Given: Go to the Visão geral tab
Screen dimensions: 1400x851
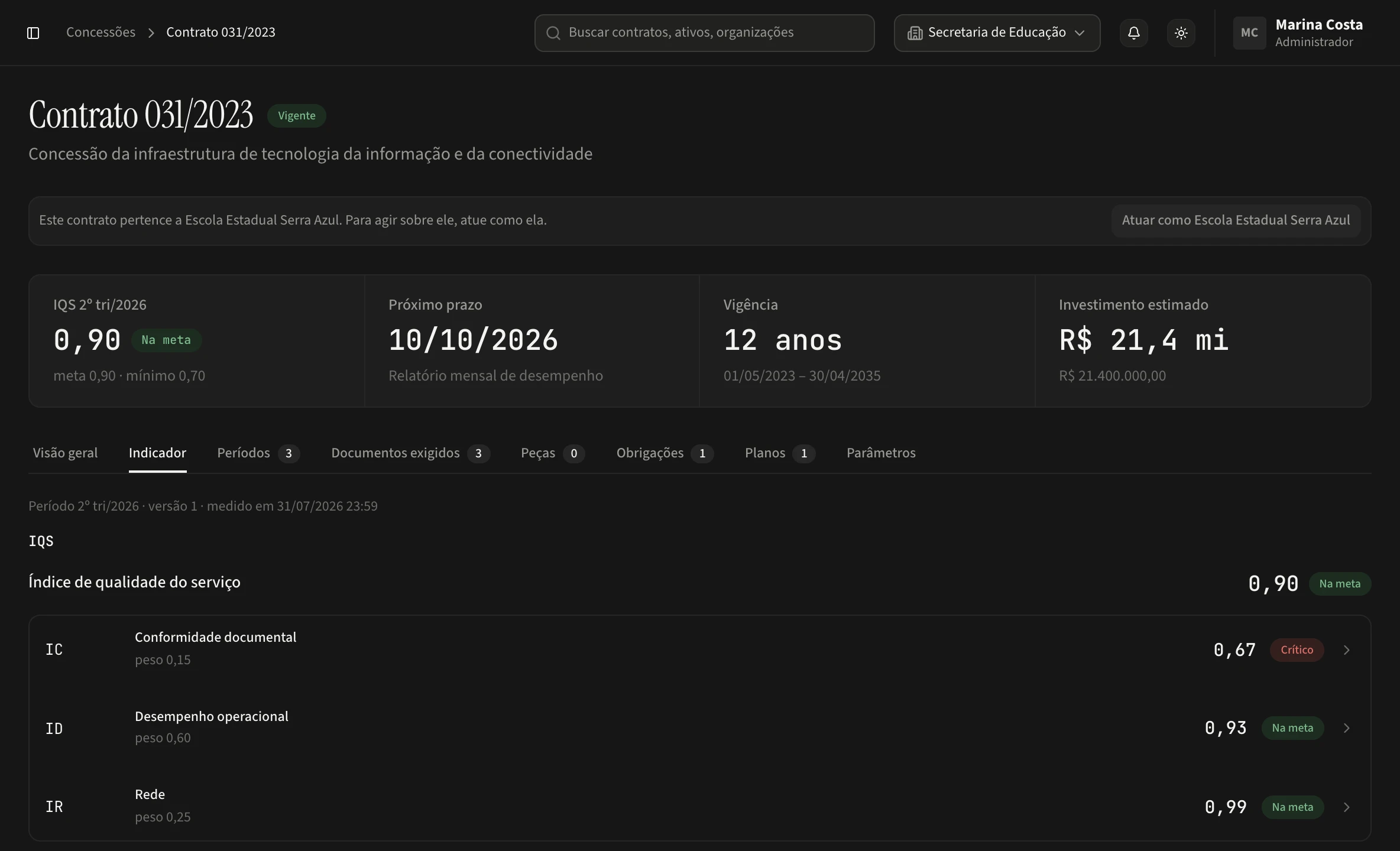Looking at the screenshot, I should pos(65,453).
